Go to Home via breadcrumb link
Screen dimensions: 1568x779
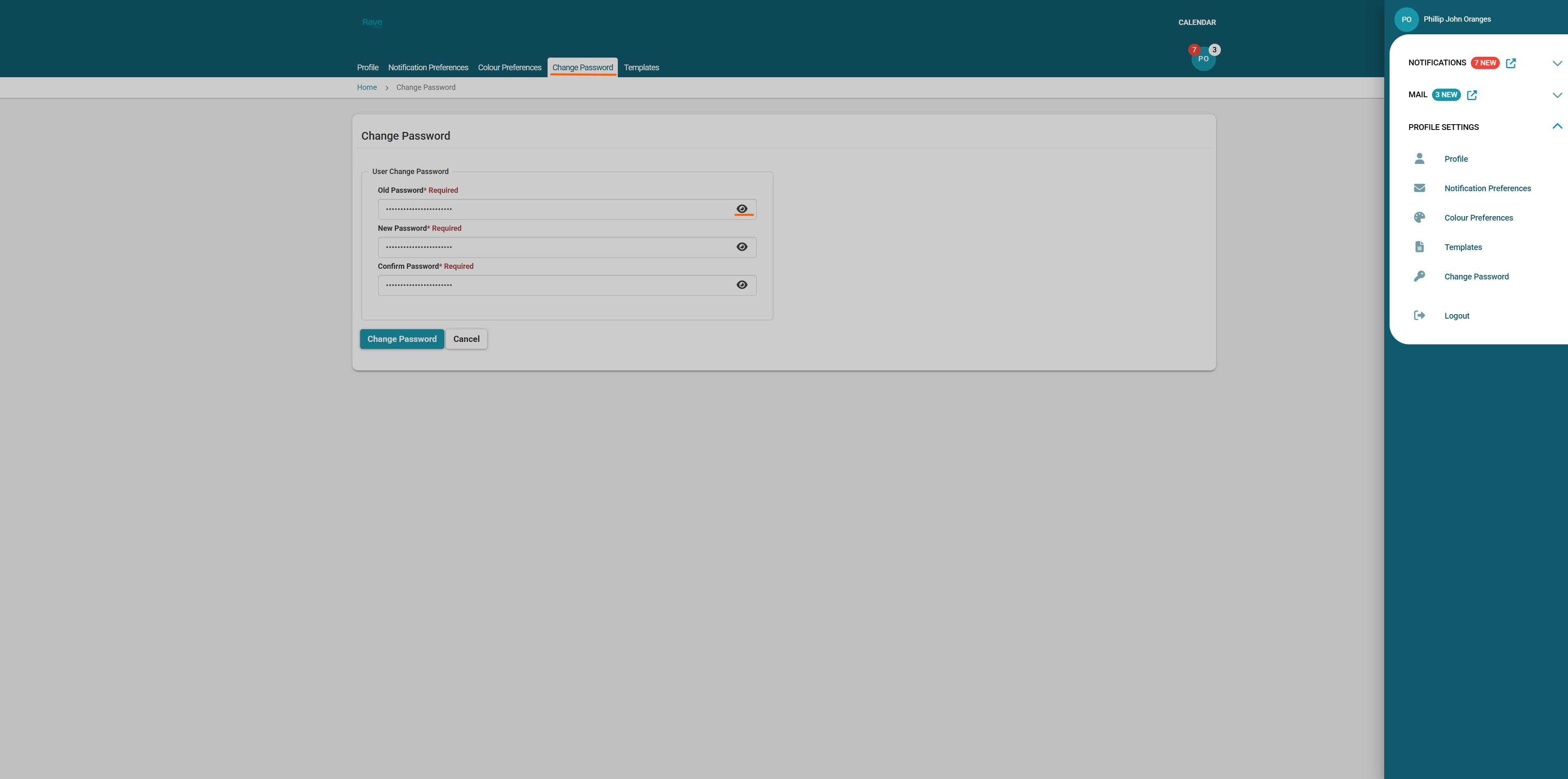point(366,88)
